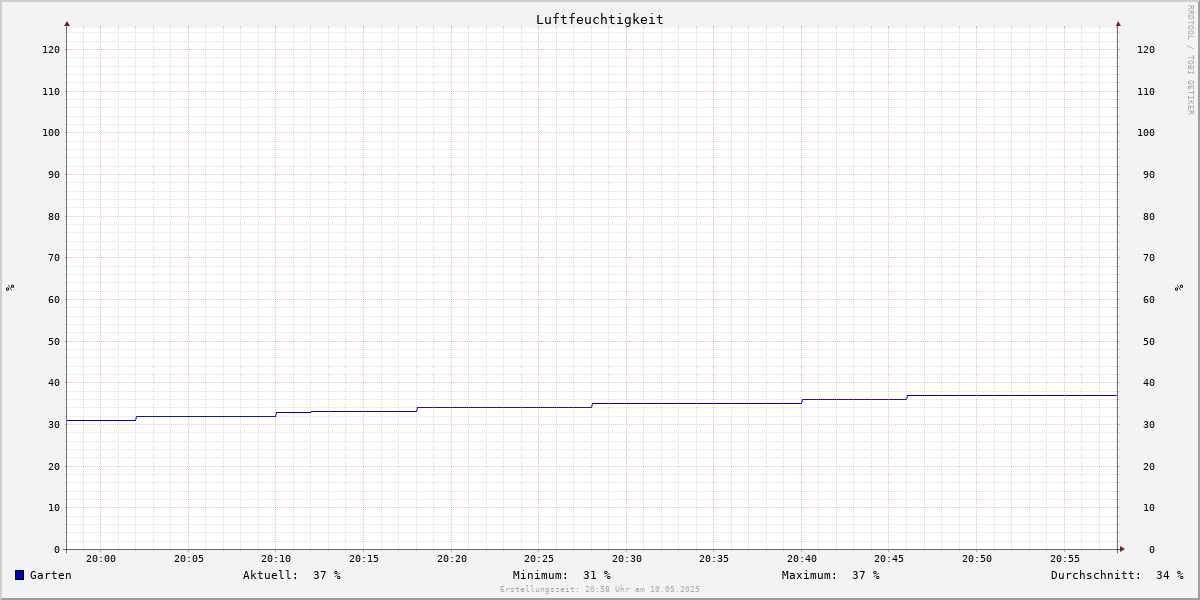This screenshot has height=600, width=1200.
Task: Click the left axis 100 label
Action: coord(51,133)
